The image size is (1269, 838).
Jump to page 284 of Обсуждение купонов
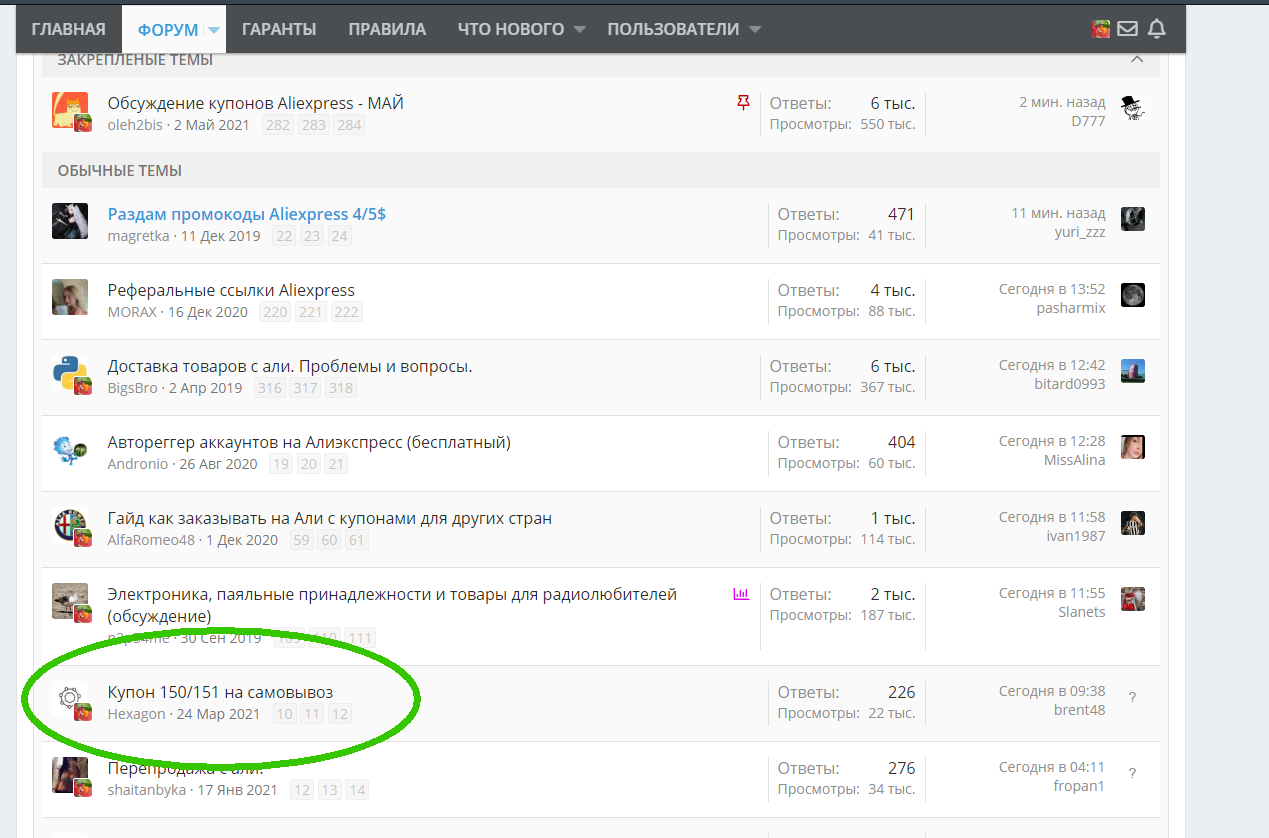[x=349, y=125]
